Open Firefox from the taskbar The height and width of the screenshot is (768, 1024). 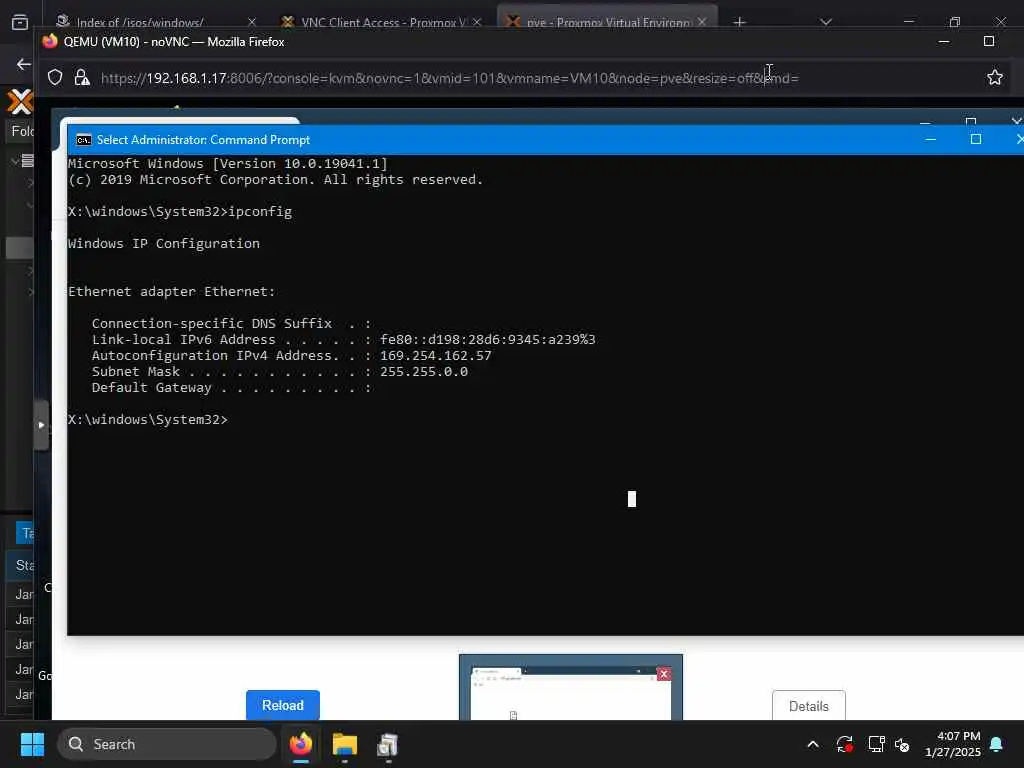point(301,744)
